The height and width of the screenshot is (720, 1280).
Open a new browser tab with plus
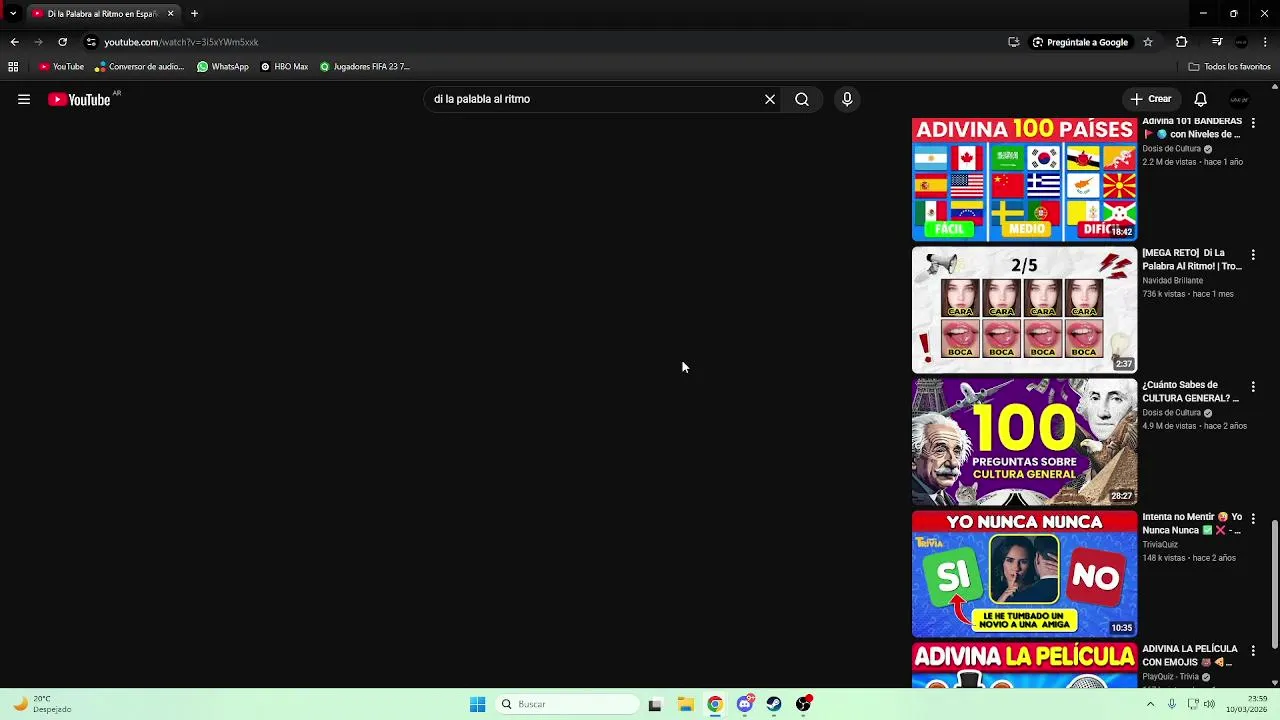click(x=194, y=14)
